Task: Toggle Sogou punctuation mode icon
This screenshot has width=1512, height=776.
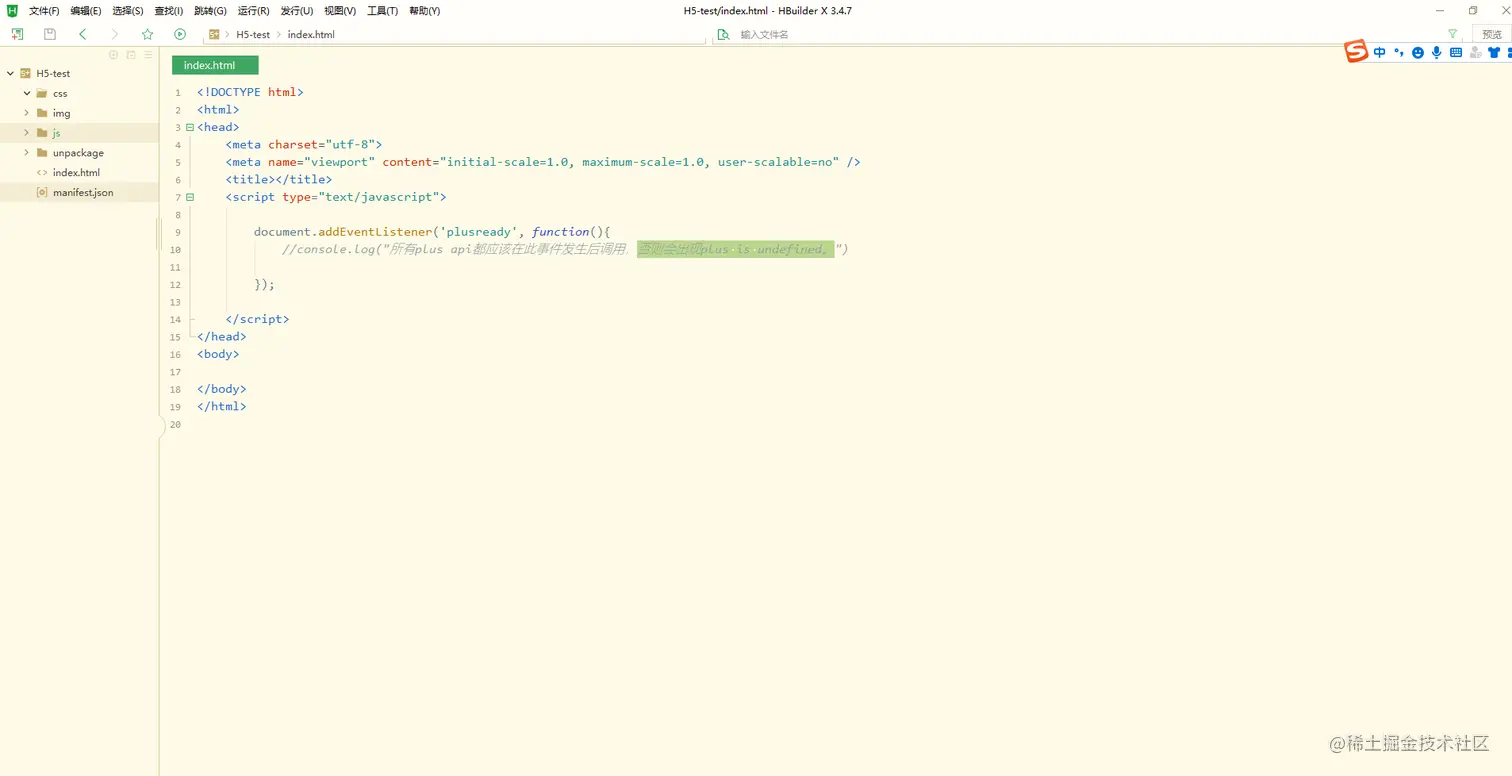Action: click(1399, 52)
